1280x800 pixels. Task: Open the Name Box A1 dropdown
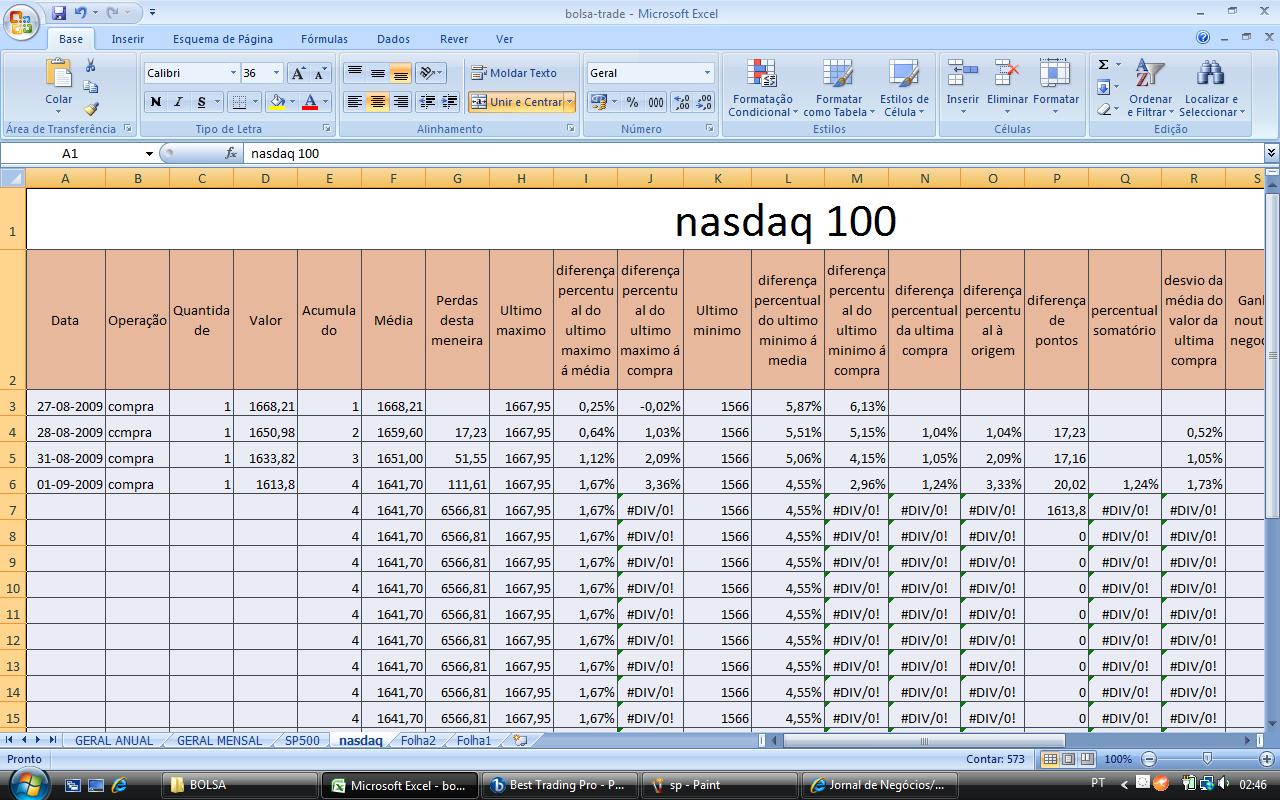[149, 153]
